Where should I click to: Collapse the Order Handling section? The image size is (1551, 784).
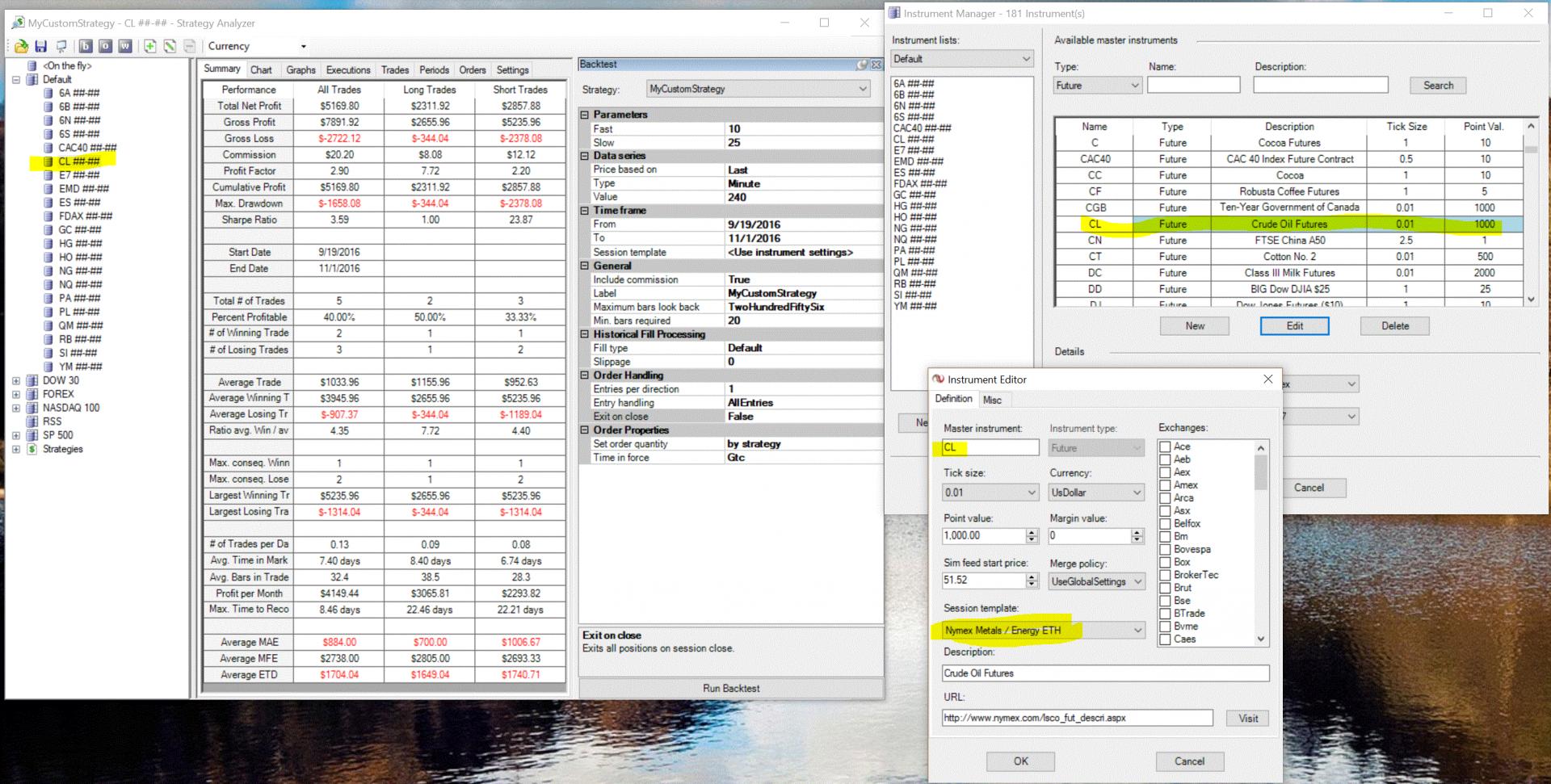tap(585, 375)
